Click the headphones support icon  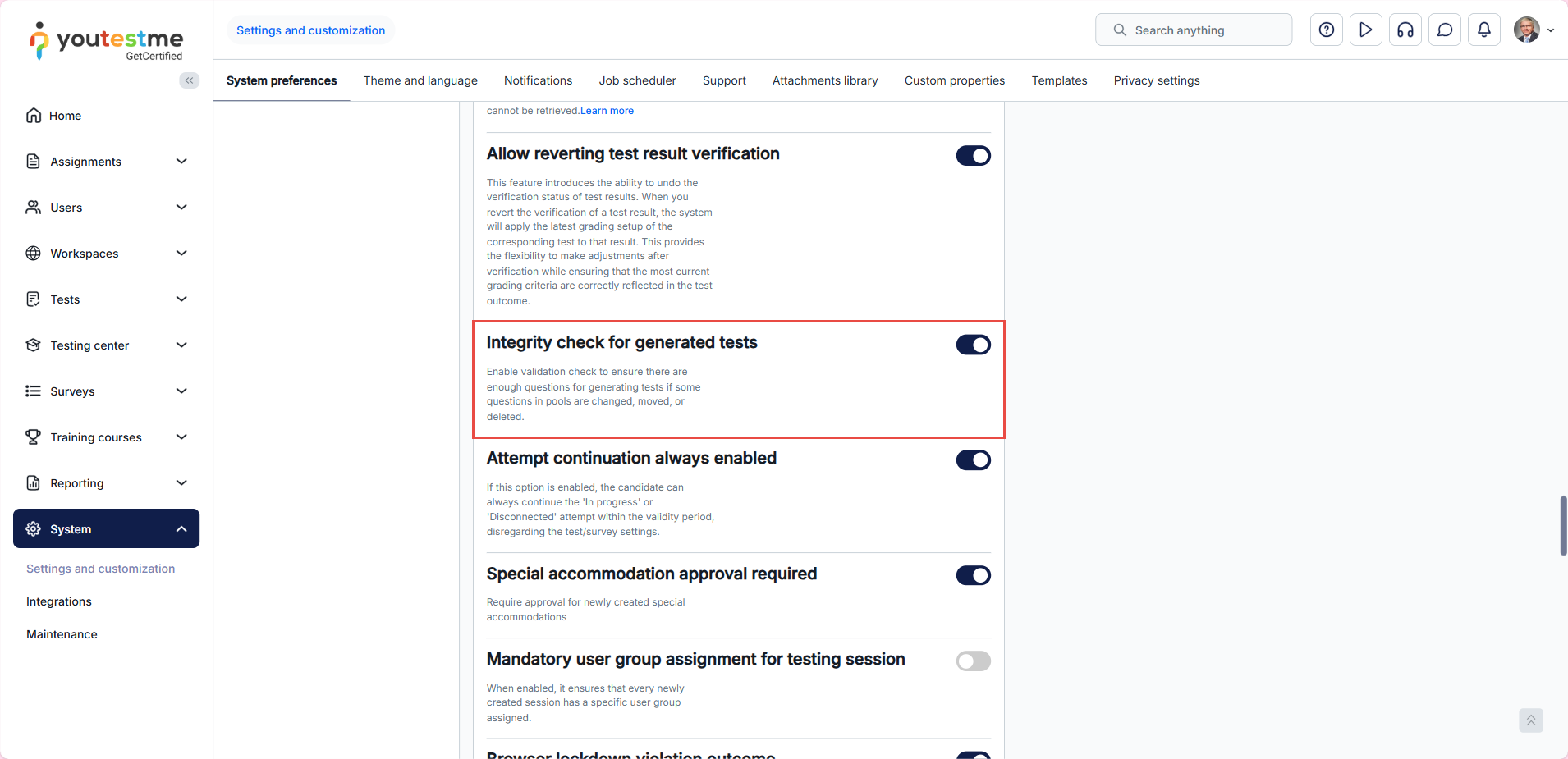coord(1405,30)
